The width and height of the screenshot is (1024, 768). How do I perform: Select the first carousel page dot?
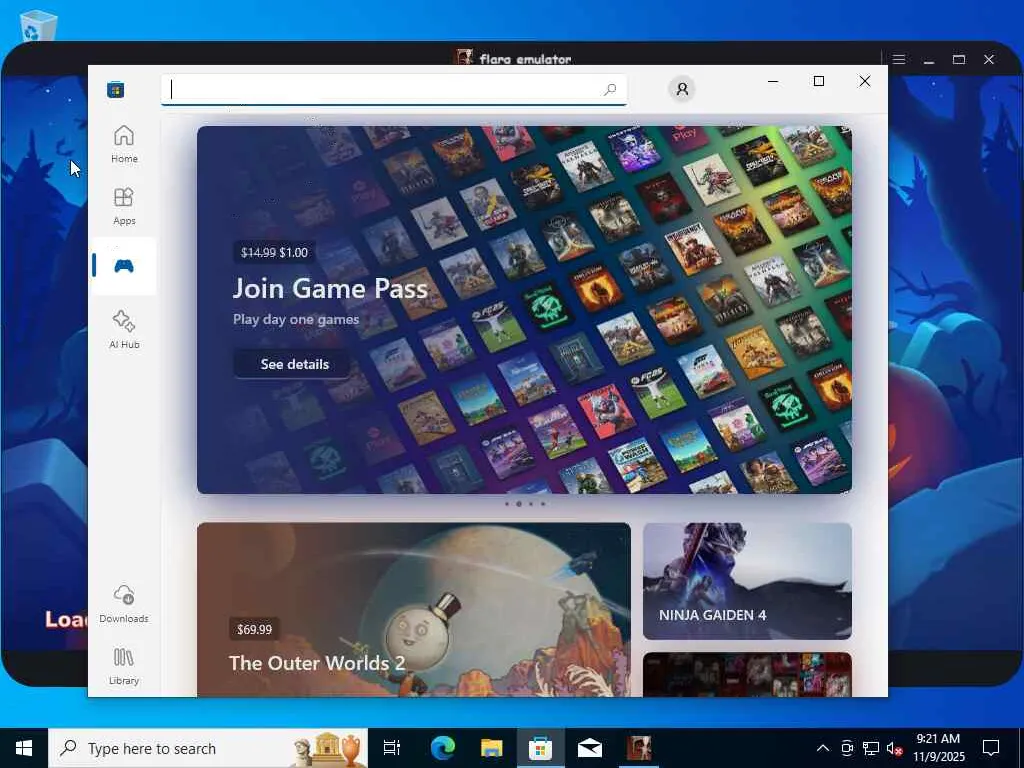(507, 504)
